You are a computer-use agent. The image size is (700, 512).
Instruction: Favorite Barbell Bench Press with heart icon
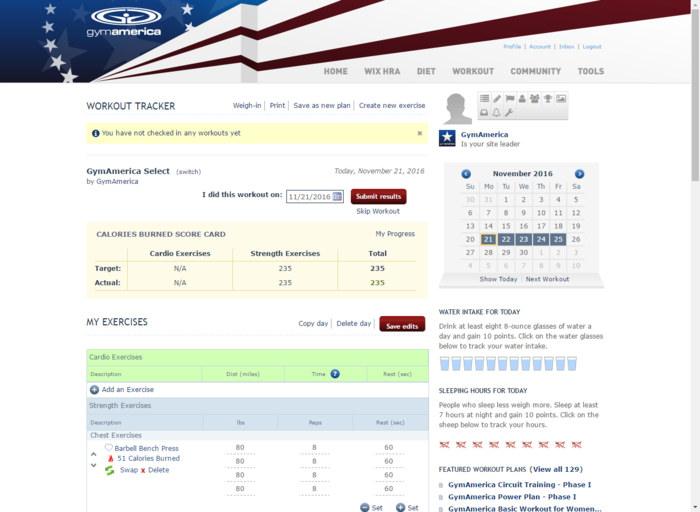pyautogui.click(x=108, y=448)
